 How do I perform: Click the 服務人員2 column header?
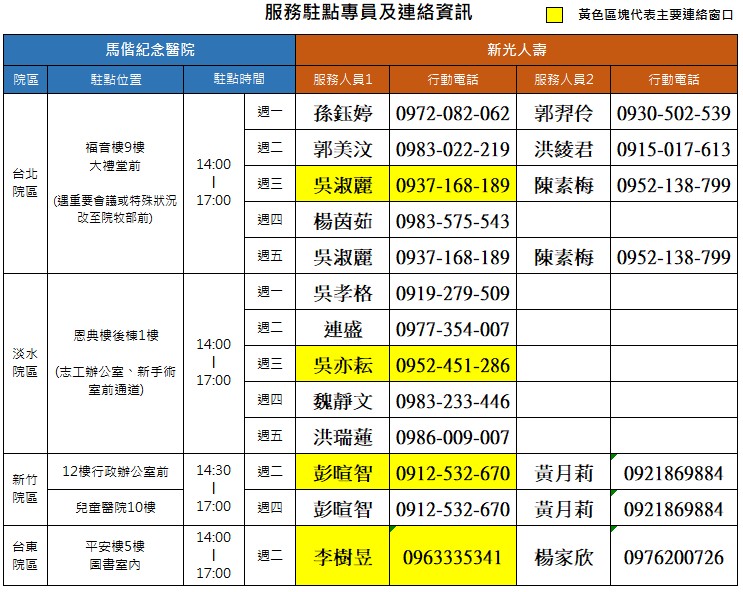(x=563, y=79)
